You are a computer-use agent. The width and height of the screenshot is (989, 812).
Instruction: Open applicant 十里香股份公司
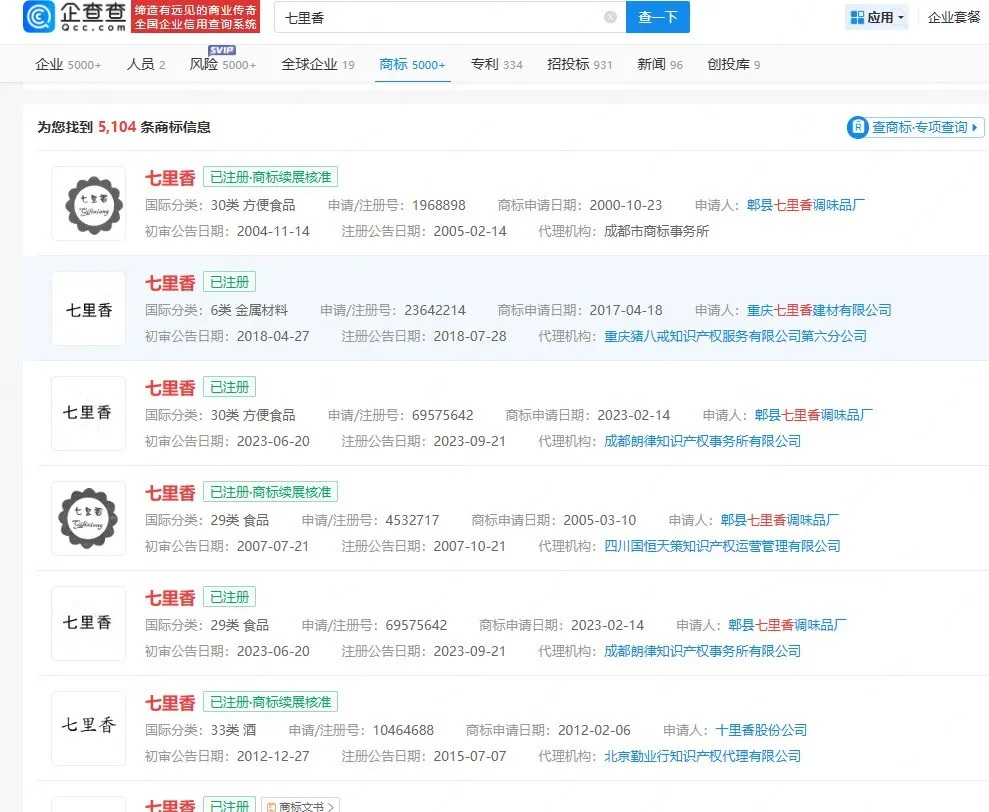point(761,730)
